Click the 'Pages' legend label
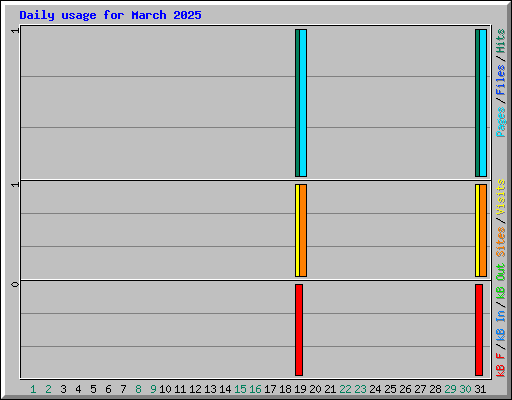 click(501, 122)
